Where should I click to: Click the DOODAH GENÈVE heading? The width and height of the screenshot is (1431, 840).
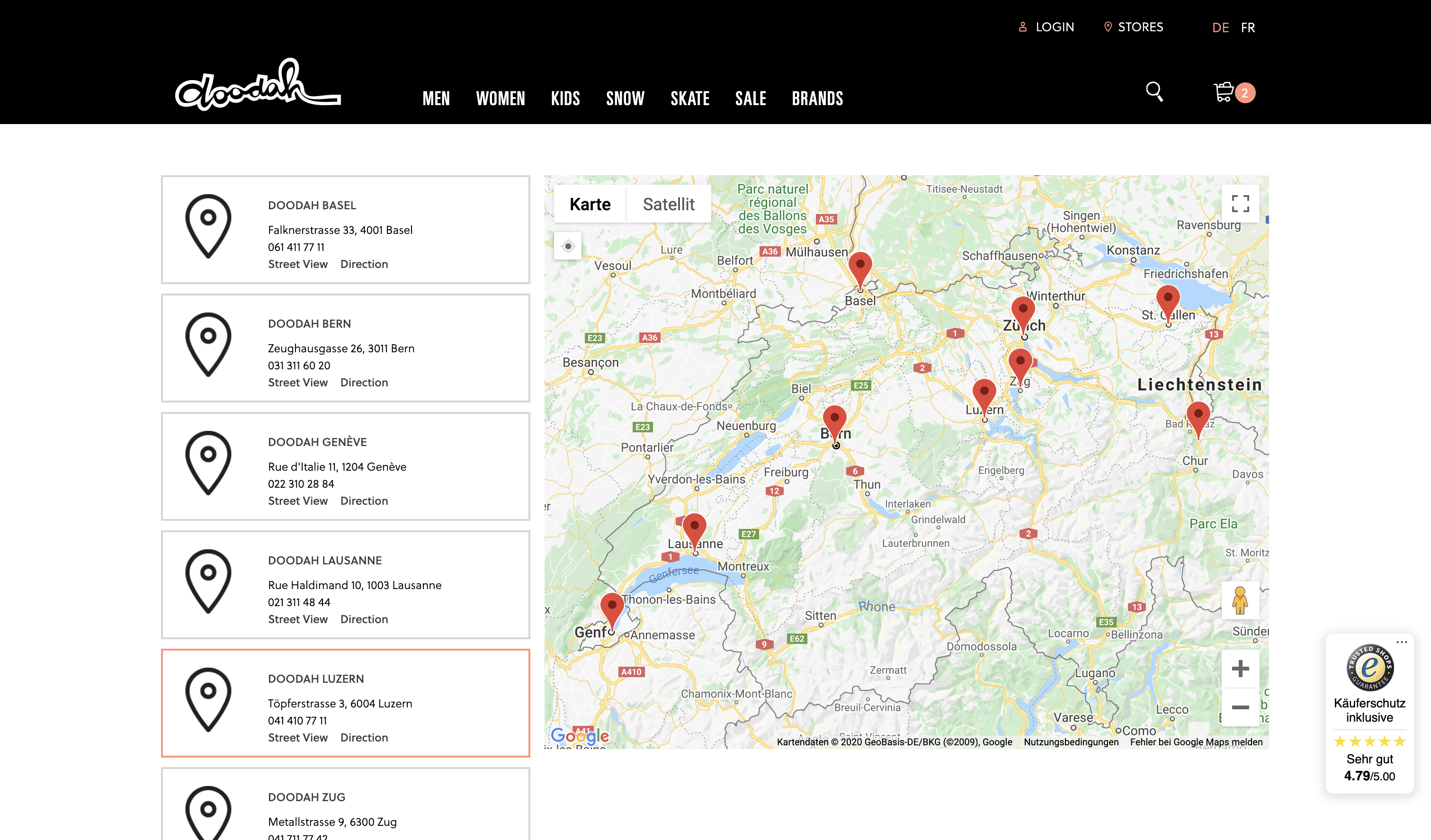[x=317, y=442]
